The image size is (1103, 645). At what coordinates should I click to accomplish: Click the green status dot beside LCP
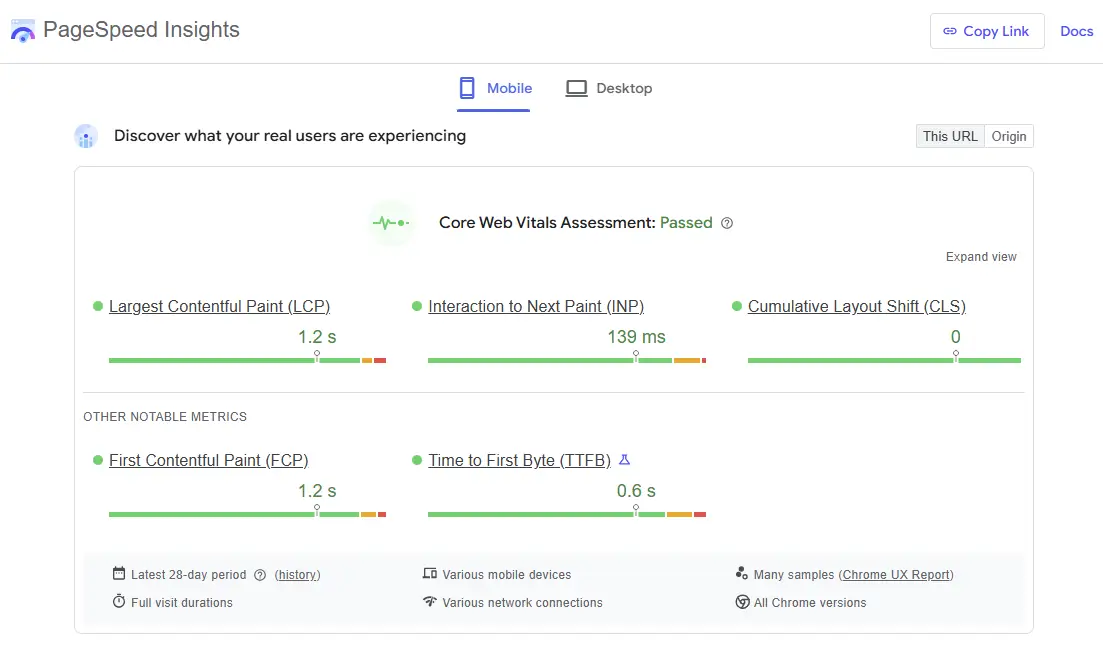(98, 306)
